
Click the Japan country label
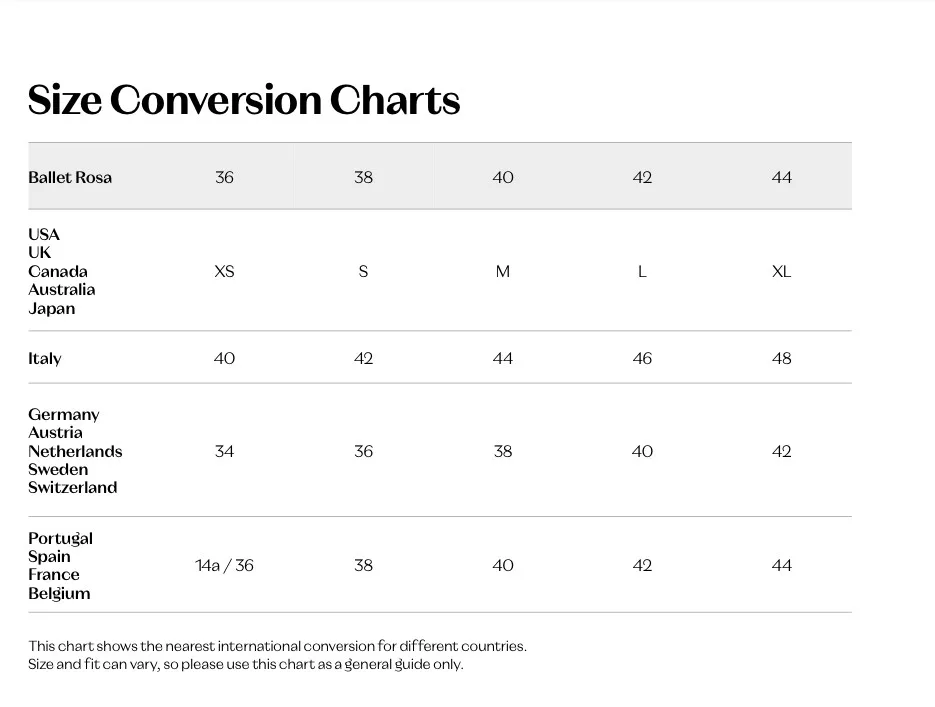52,308
